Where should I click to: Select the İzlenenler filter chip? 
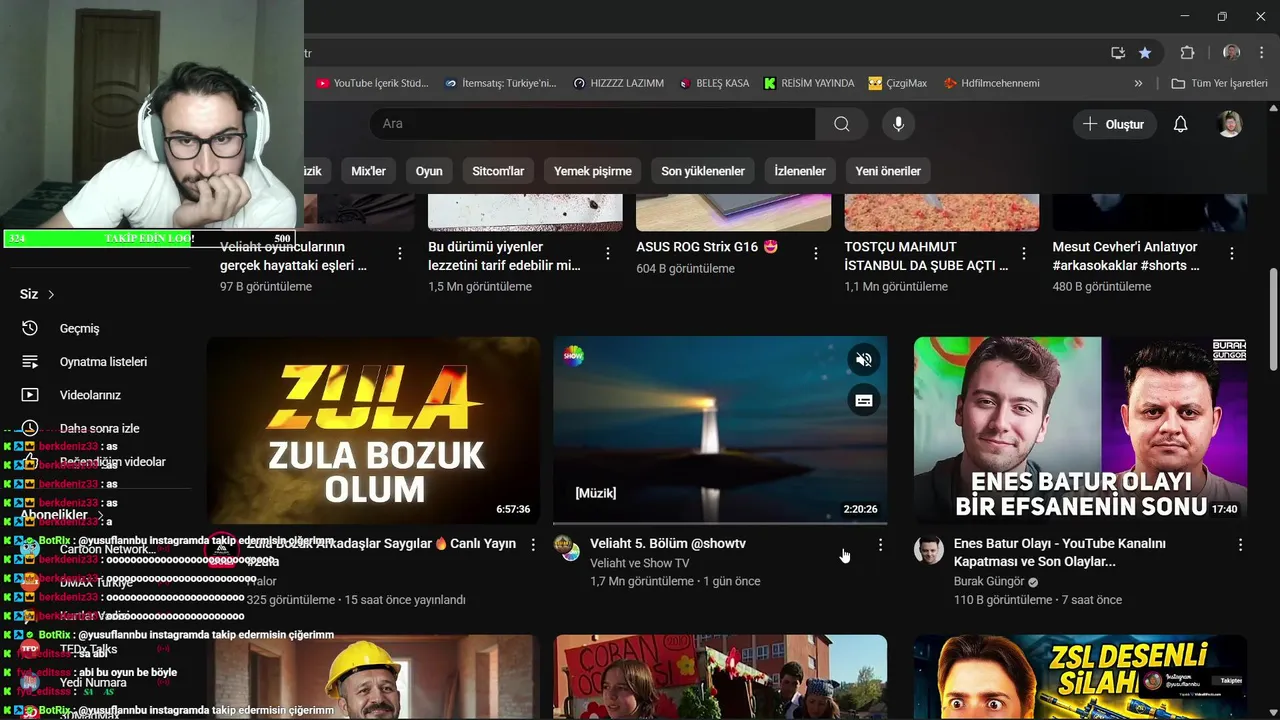tap(800, 171)
